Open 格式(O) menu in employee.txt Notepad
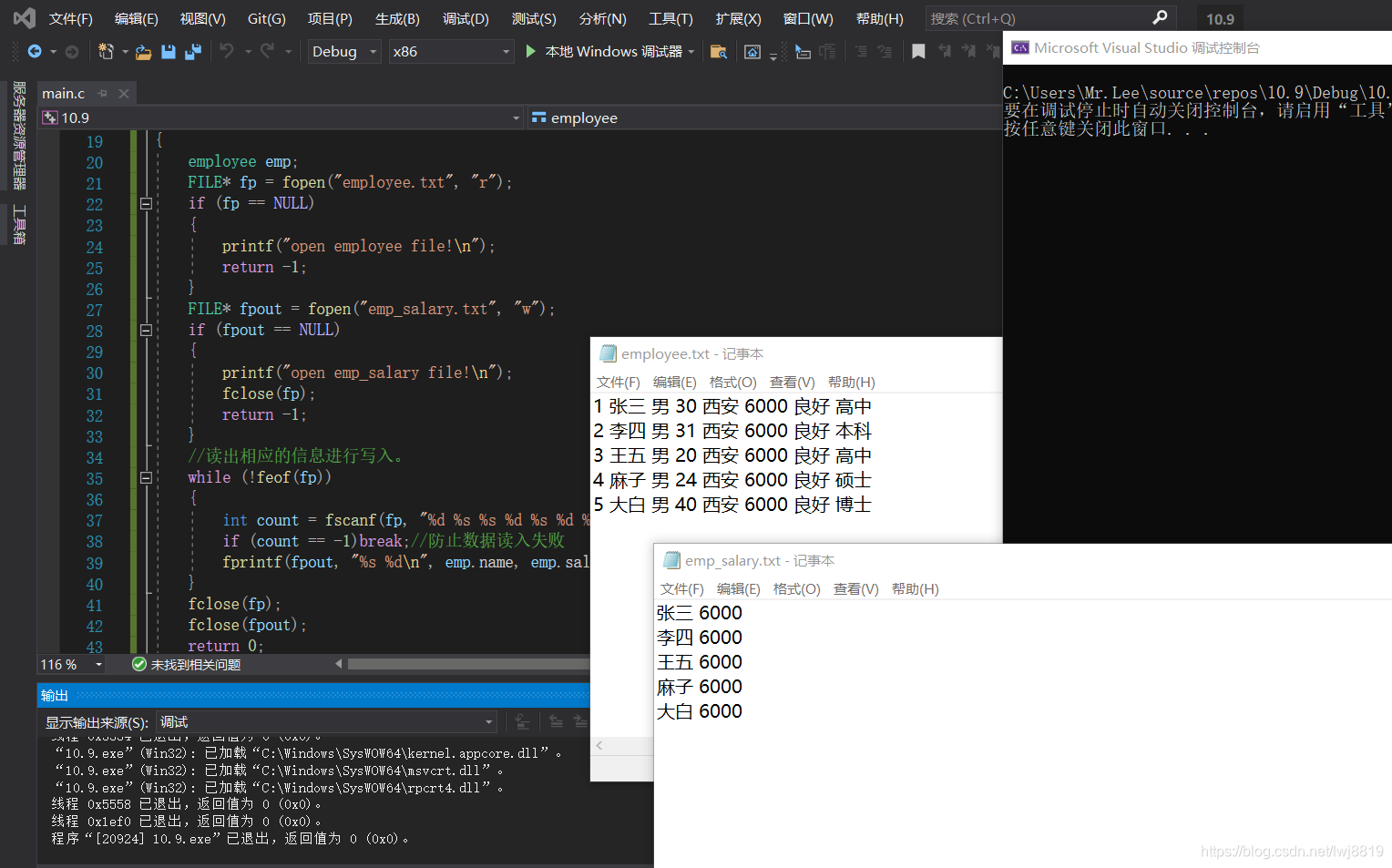Image resolution: width=1392 pixels, height=868 pixels. 733,382
